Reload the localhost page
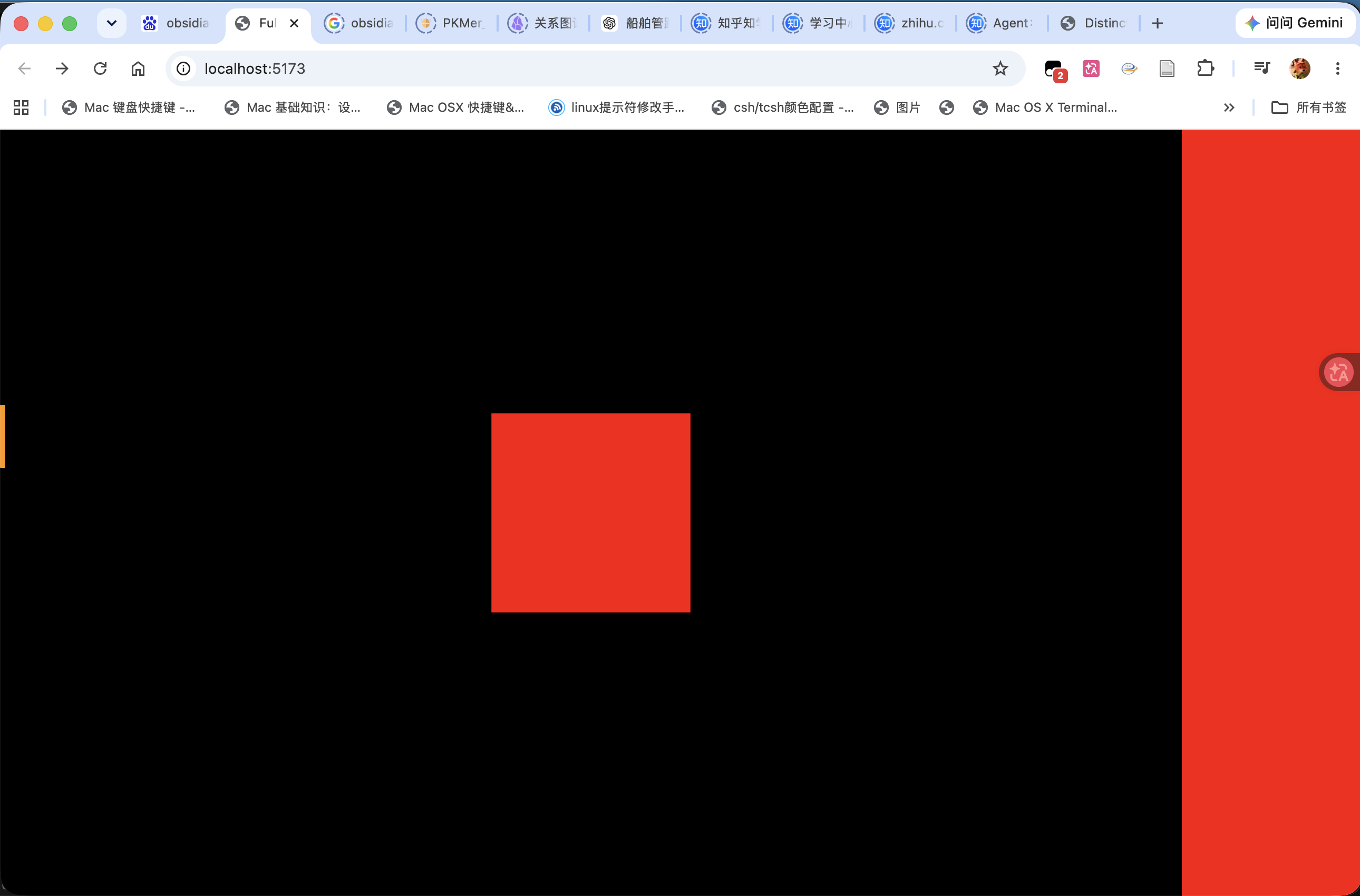 tap(100, 69)
